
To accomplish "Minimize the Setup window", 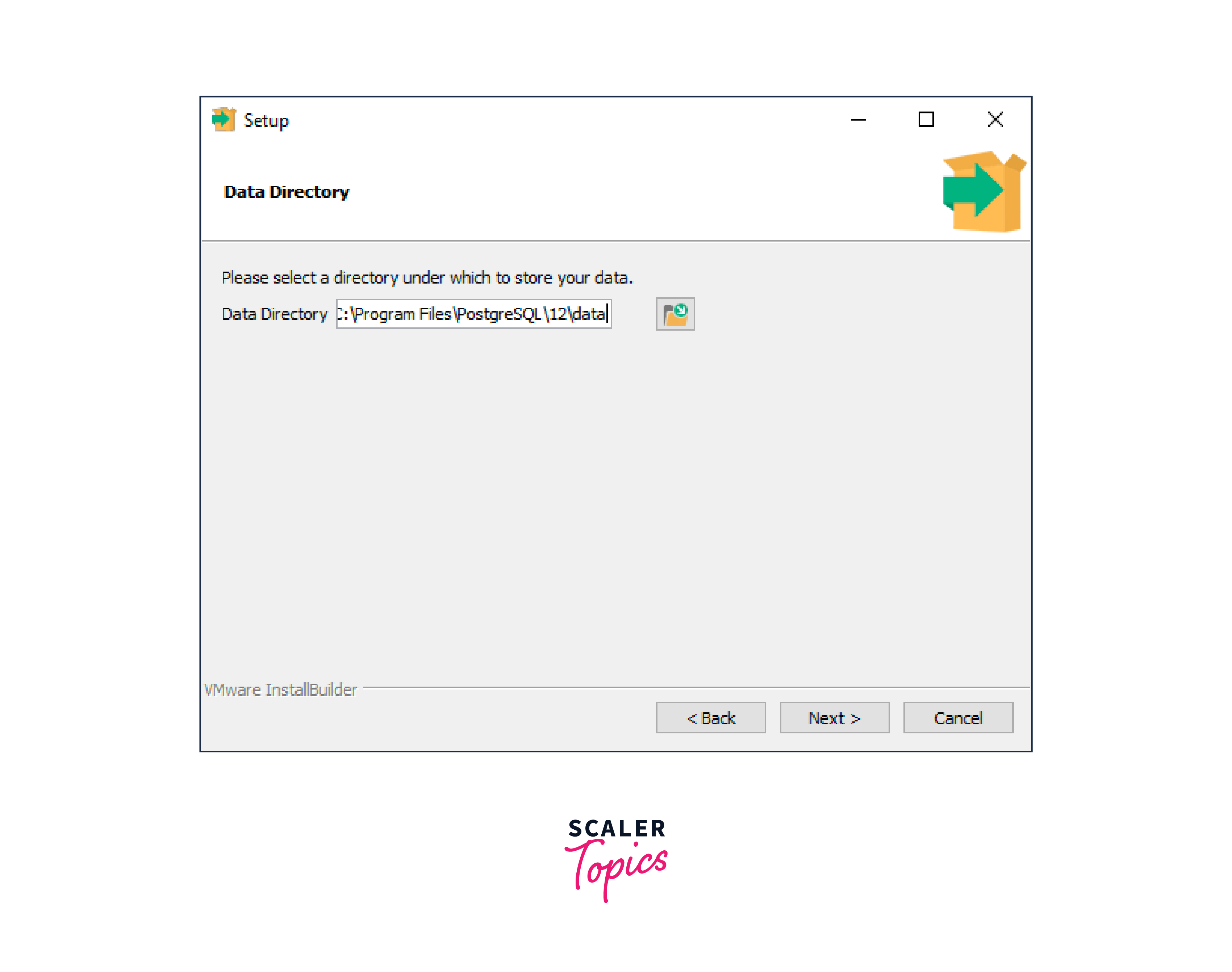I will click(858, 120).
